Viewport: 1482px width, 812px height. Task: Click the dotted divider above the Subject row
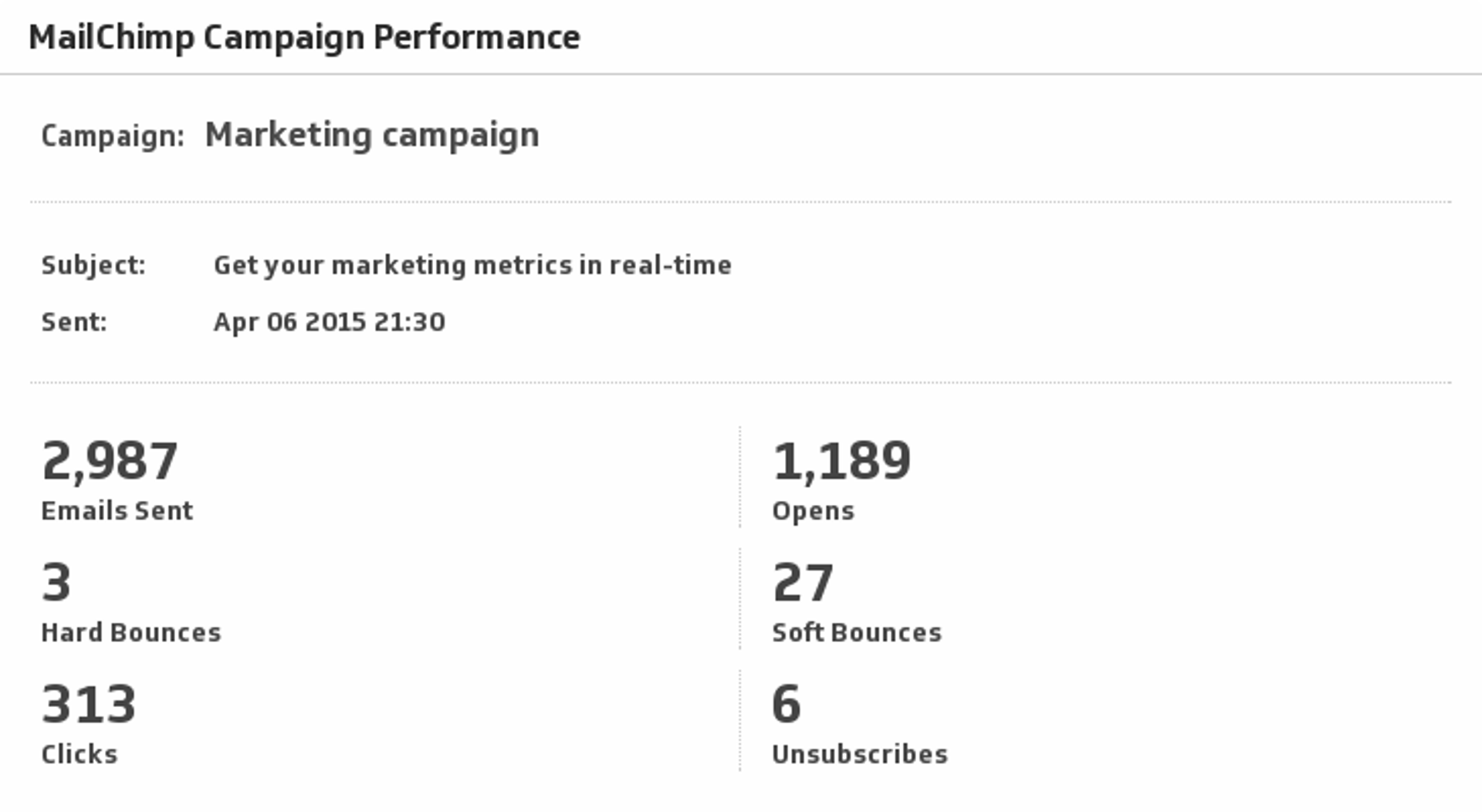(741, 202)
